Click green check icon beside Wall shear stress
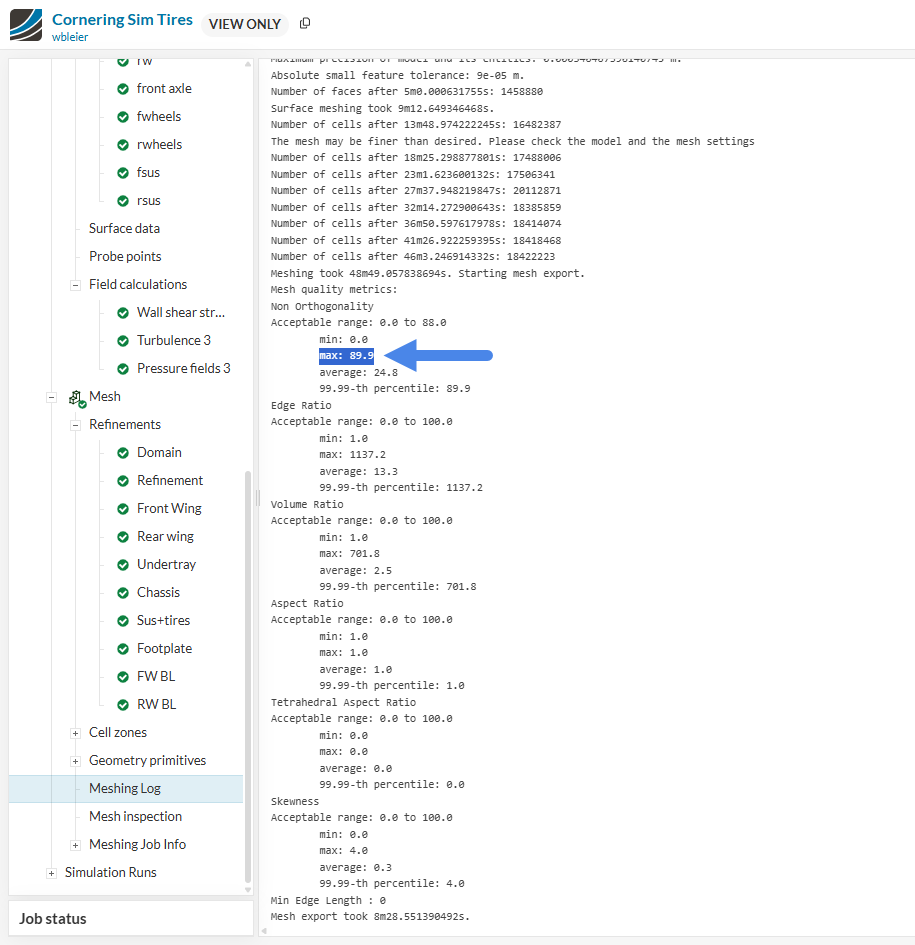This screenshot has height=945, width=915. click(123, 313)
